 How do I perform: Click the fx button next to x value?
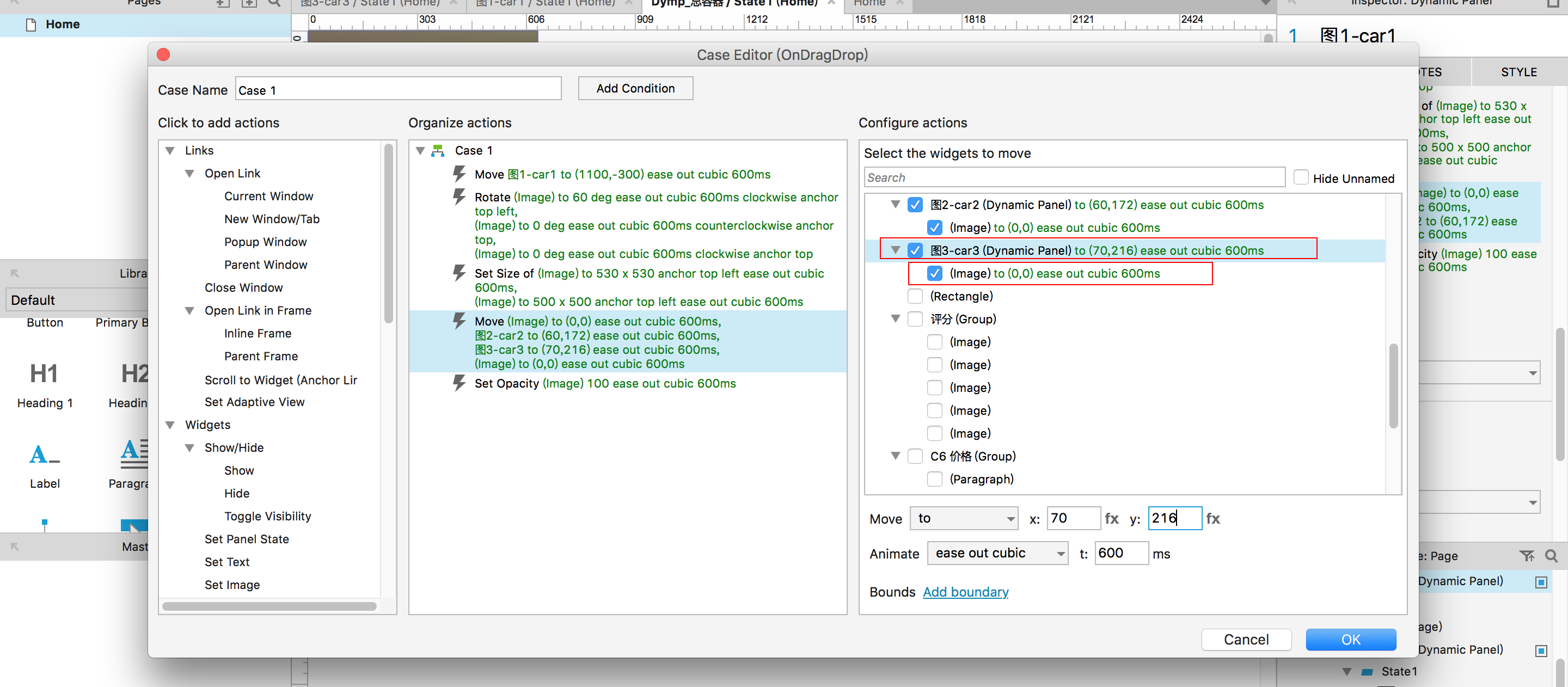coord(1111,518)
